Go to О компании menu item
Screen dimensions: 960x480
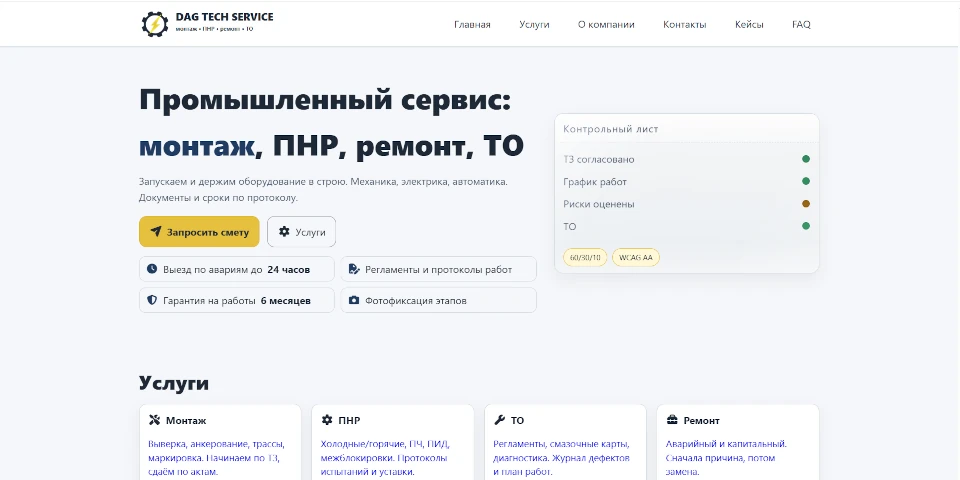coord(606,25)
